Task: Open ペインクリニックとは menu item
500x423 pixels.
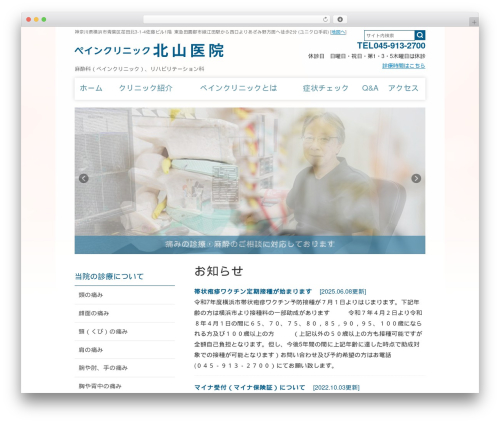Action: 238,88
